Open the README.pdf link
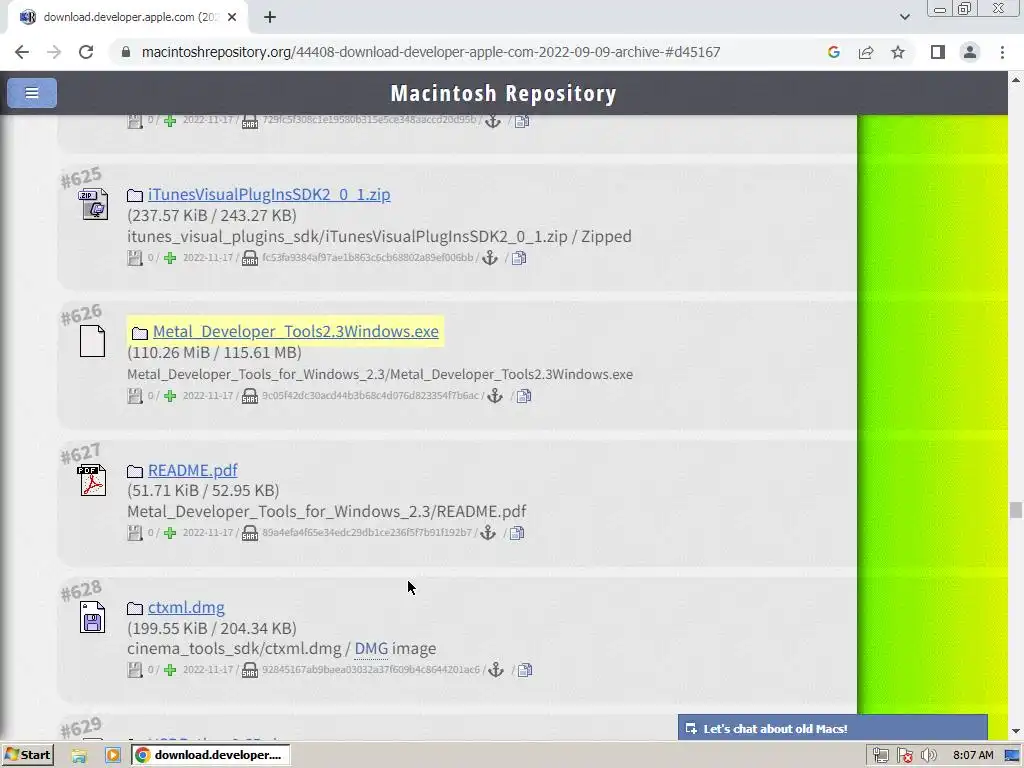 point(193,470)
